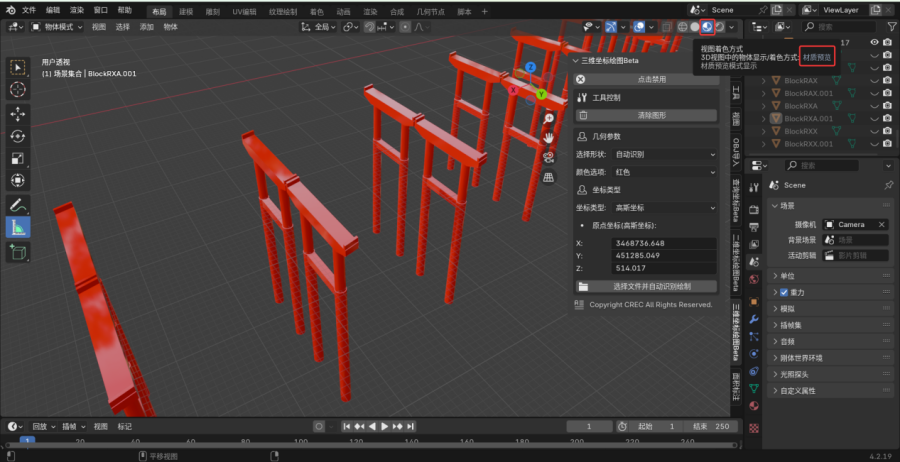Select the Scale tool in left toolbar
This screenshot has width=900, height=462.
pyautogui.click(x=18, y=158)
